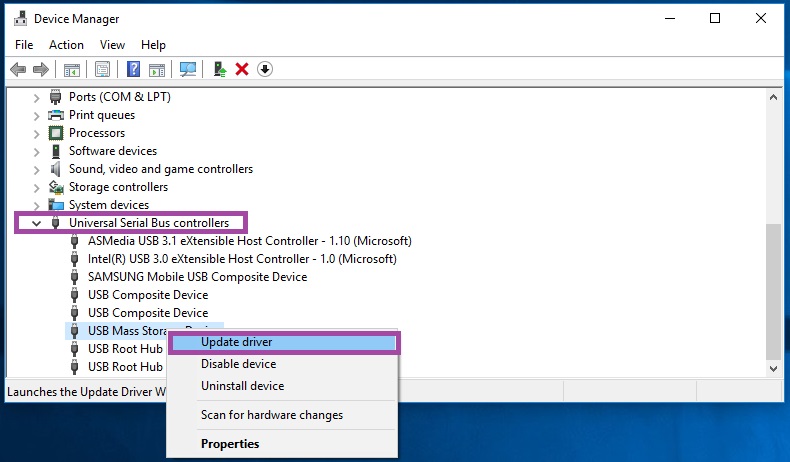
Task: Collapse Universal Serial Bus controllers node
Action: point(36,223)
